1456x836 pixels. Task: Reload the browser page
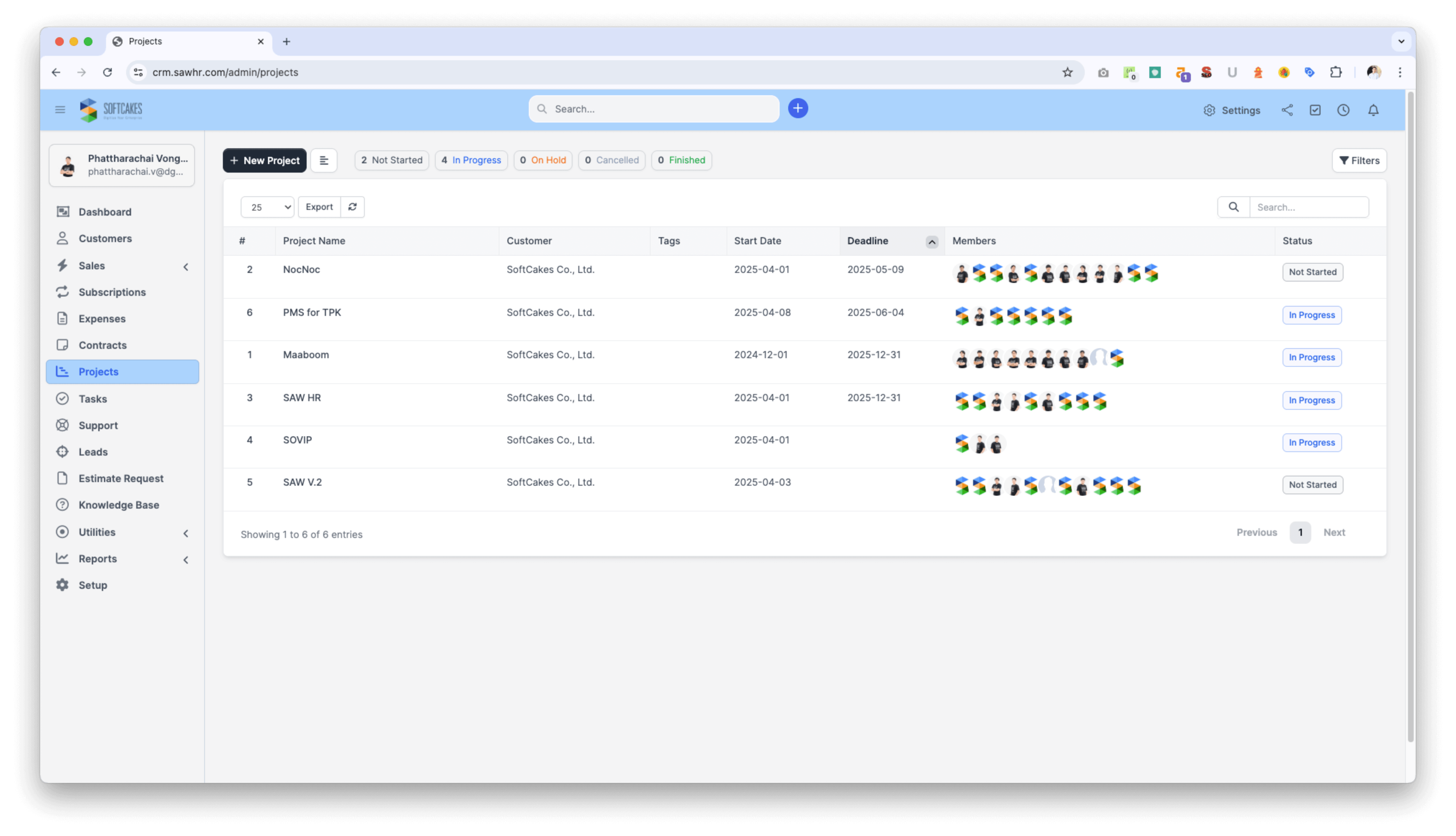[x=107, y=72]
